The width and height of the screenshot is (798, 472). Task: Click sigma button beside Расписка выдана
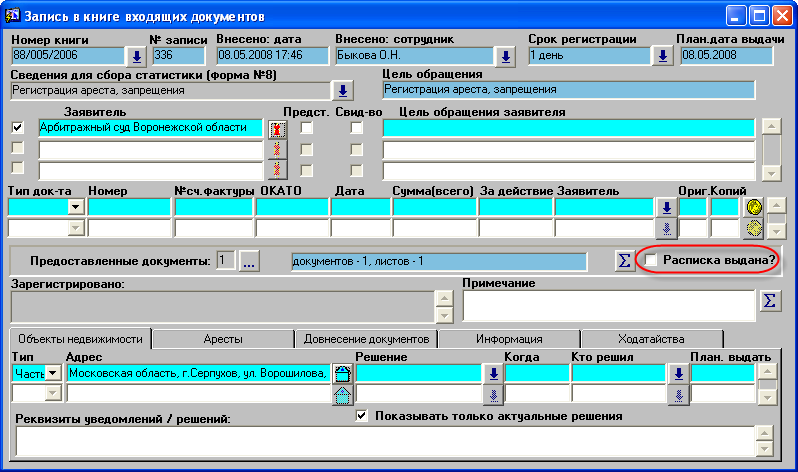(624, 261)
